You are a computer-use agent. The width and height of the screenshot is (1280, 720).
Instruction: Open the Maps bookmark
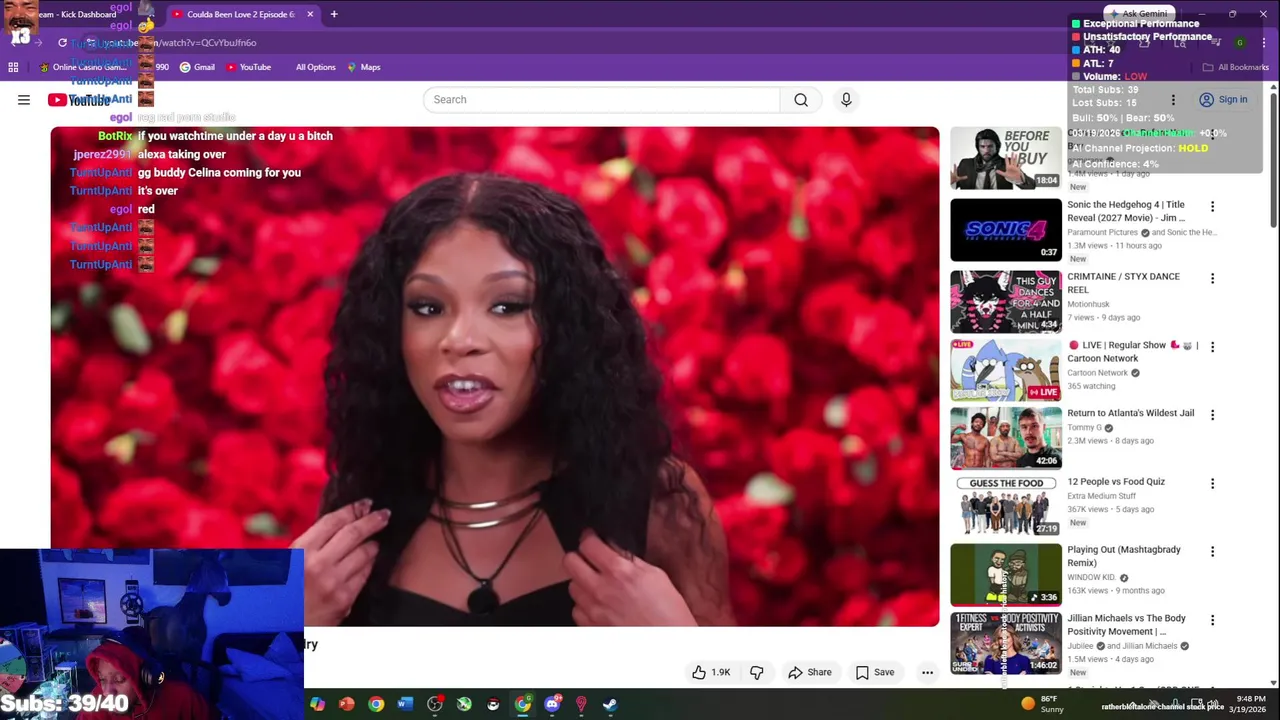click(x=364, y=67)
